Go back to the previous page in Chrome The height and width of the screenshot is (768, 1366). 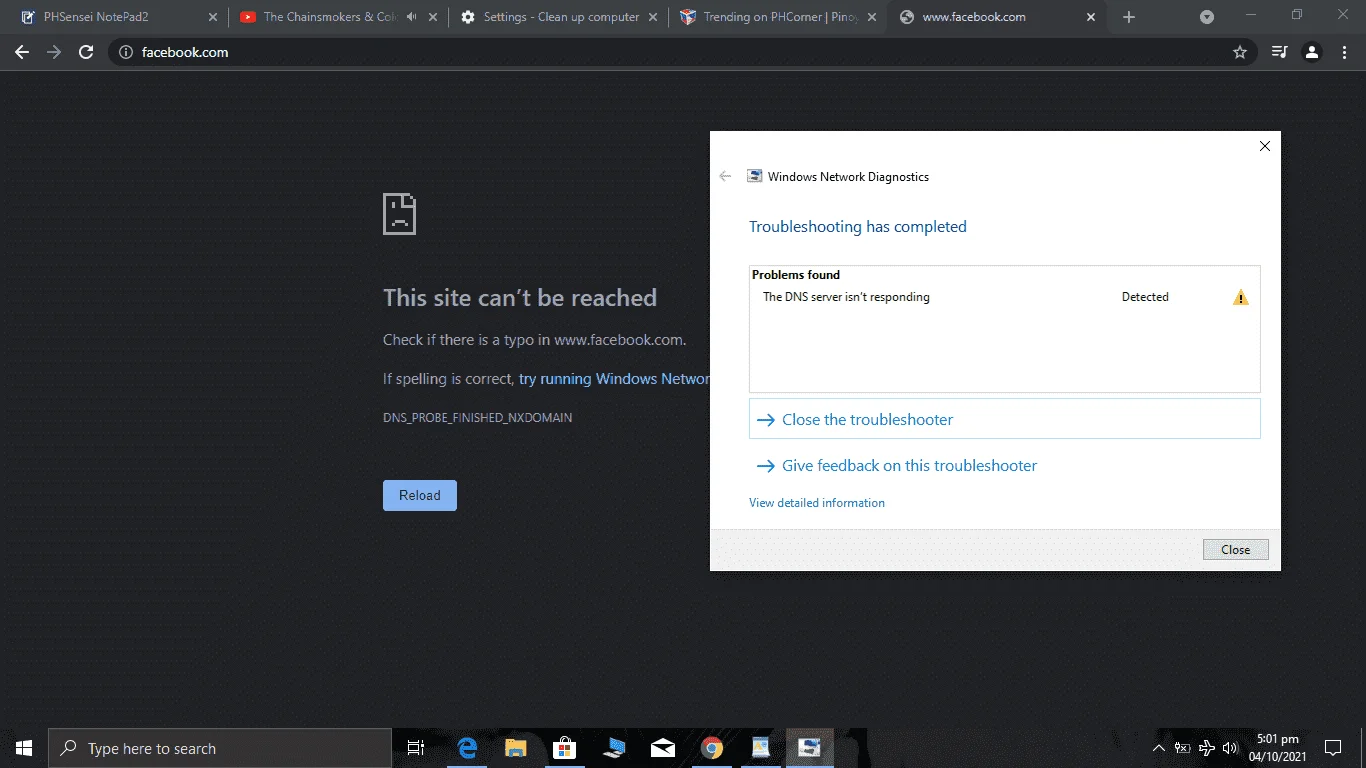(x=22, y=52)
